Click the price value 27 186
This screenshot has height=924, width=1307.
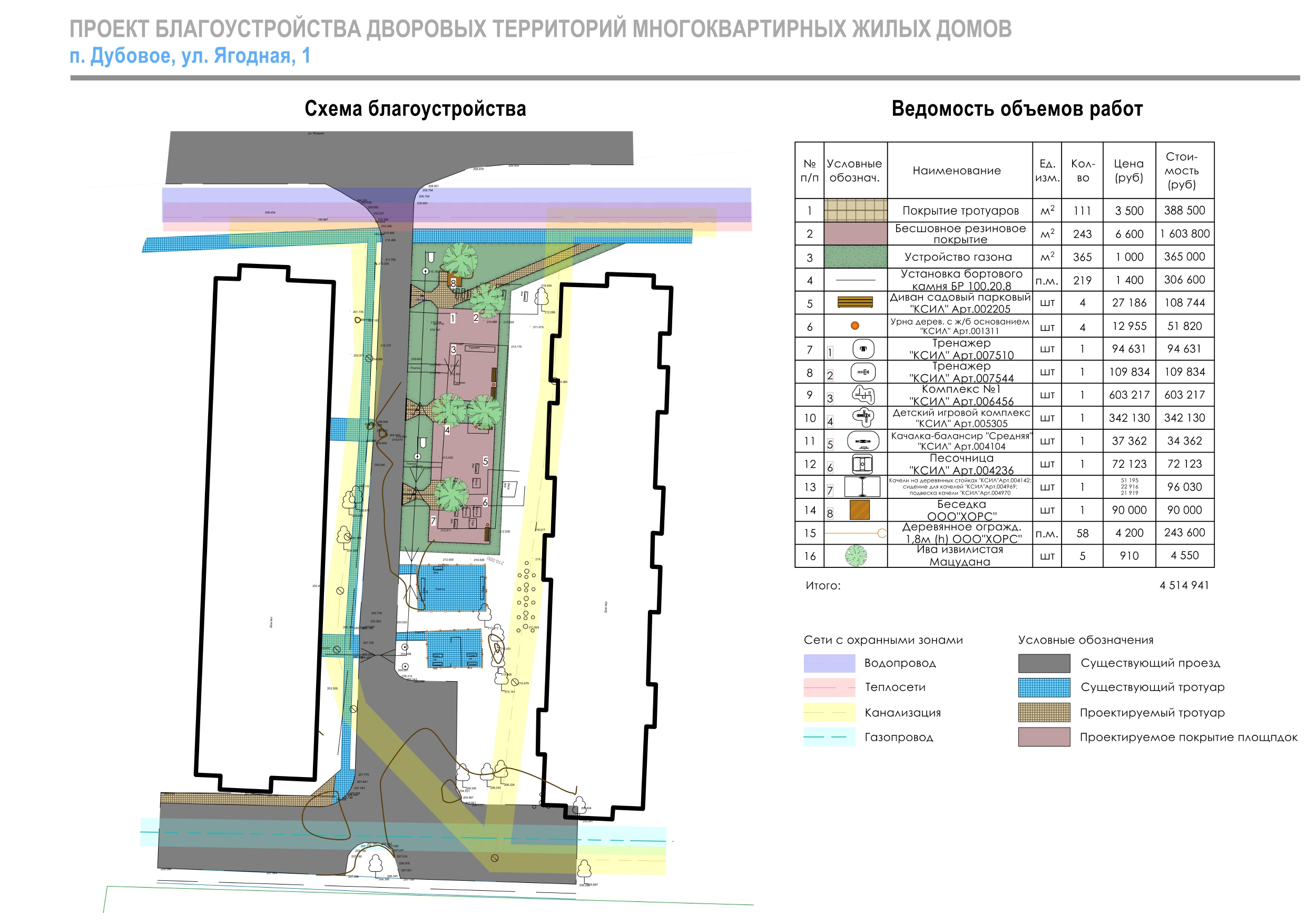tap(1129, 302)
